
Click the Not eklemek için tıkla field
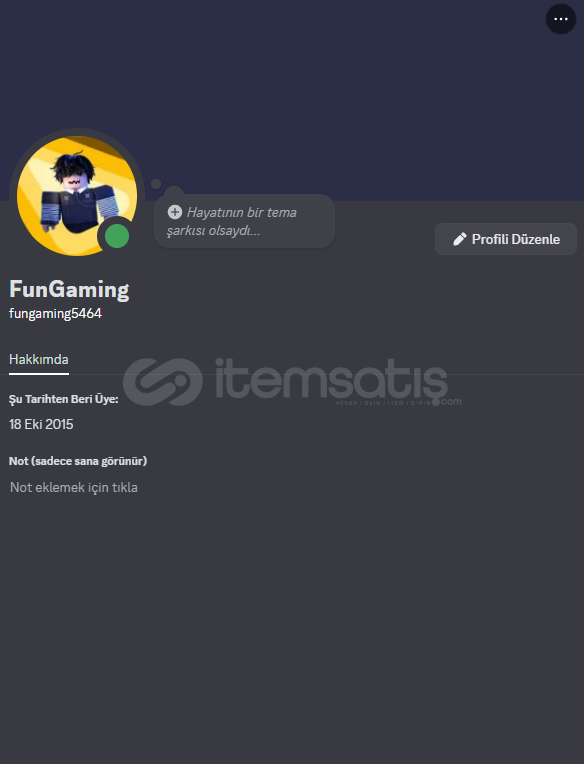tap(74, 487)
